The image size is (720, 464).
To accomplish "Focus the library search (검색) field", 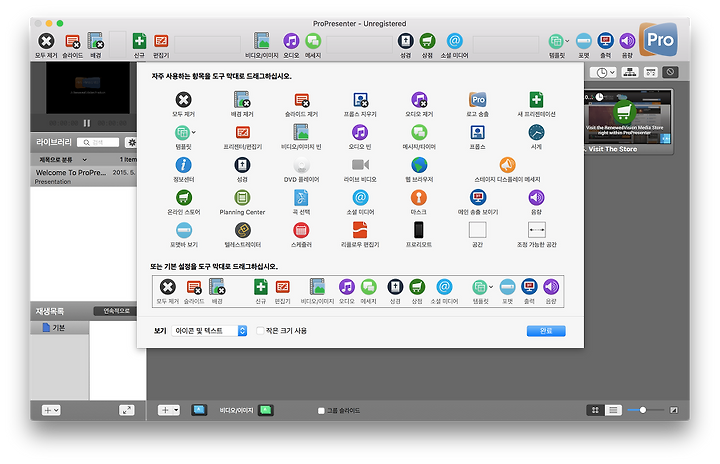I will [98, 142].
